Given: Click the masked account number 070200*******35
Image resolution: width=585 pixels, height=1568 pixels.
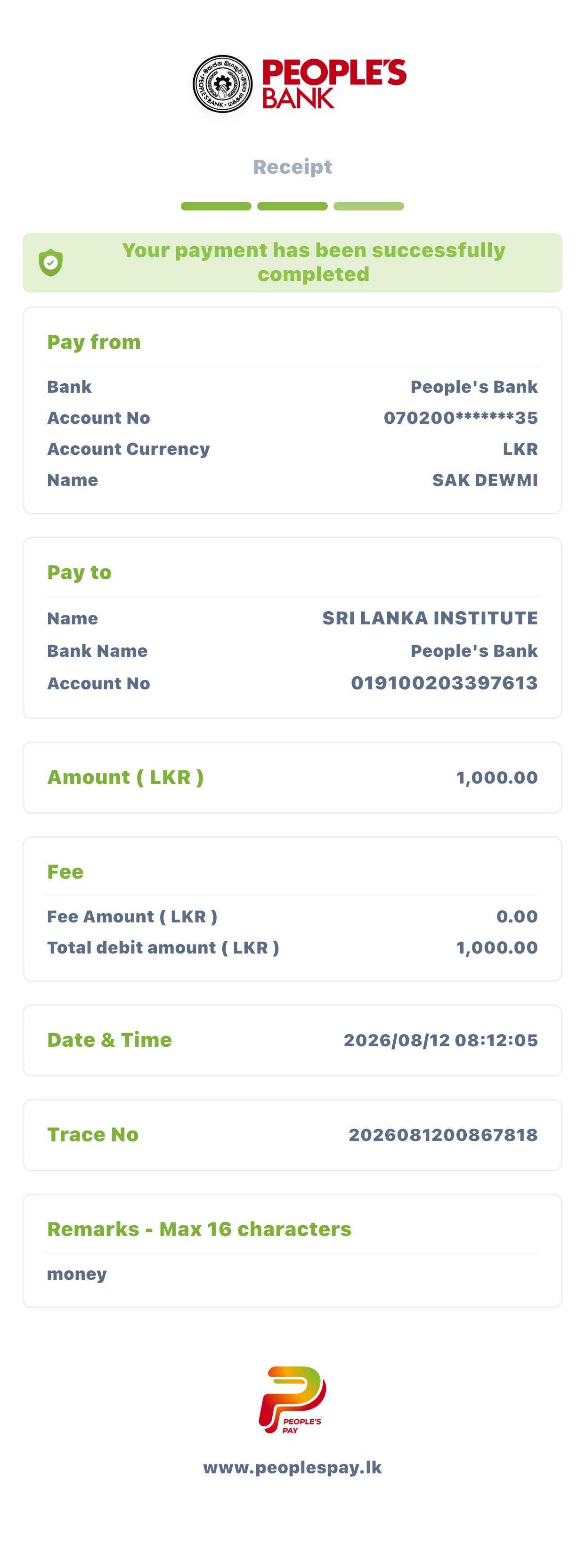Looking at the screenshot, I should click(x=461, y=418).
